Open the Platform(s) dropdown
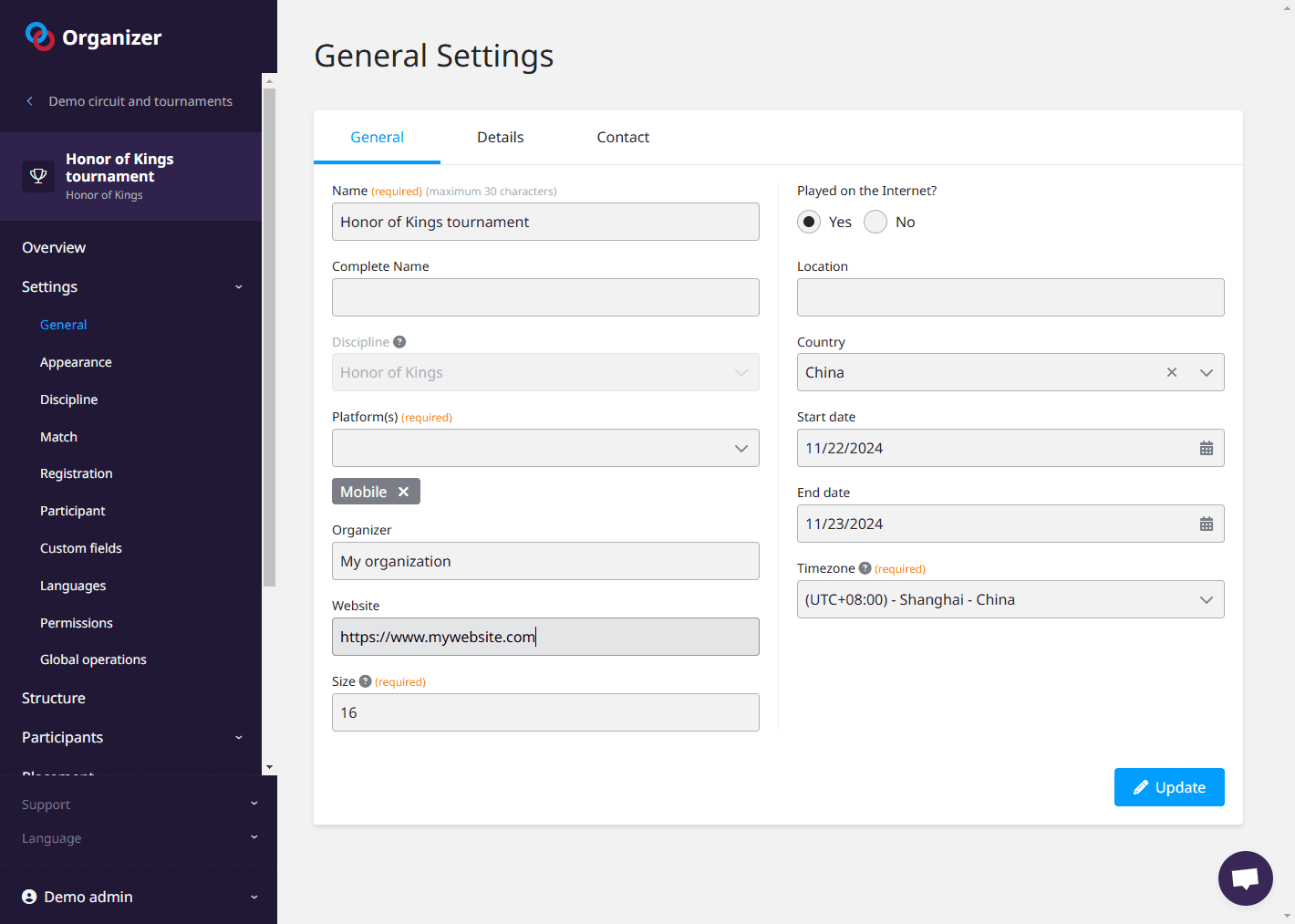 (x=545, y=448)
